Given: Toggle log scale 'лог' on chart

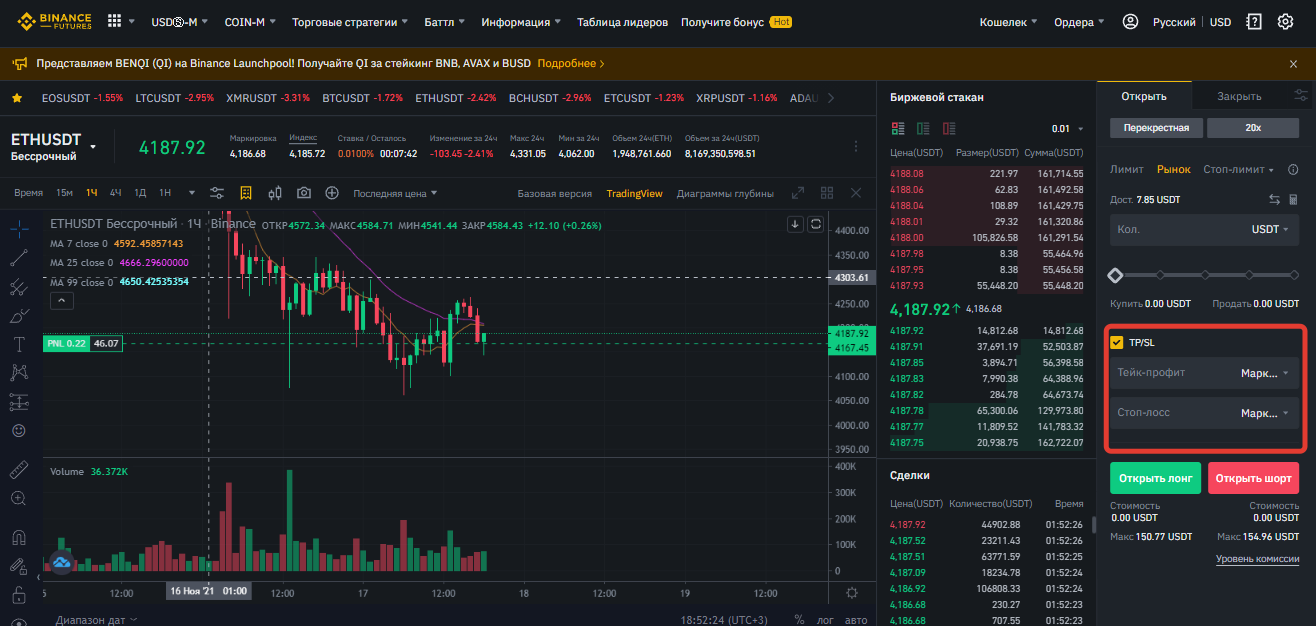Looking at the screenshot, I should [825, 620].
